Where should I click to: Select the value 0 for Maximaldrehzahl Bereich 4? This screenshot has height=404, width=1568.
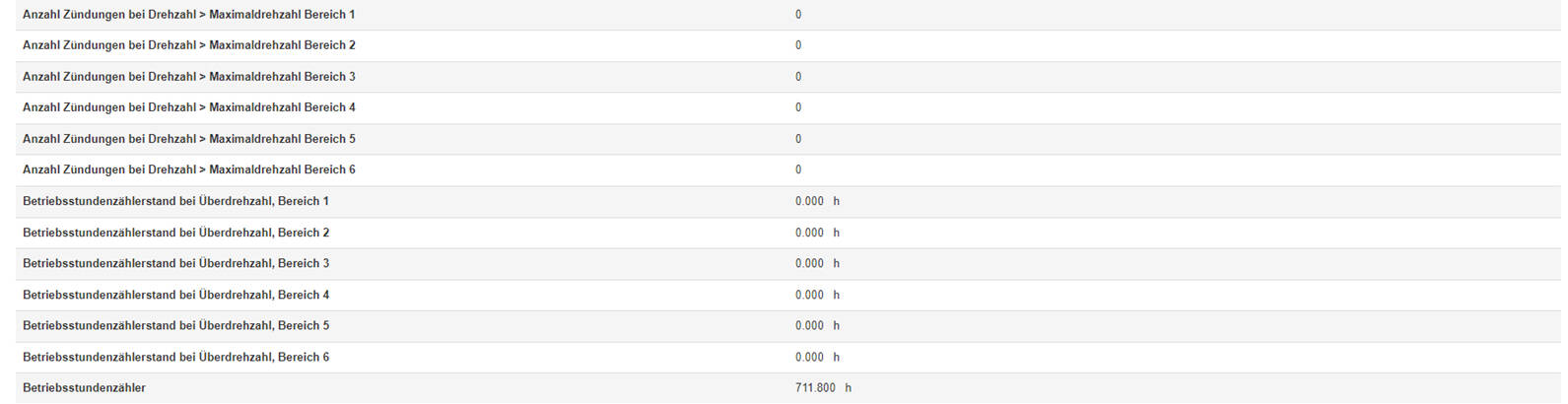tap(798, 107)
